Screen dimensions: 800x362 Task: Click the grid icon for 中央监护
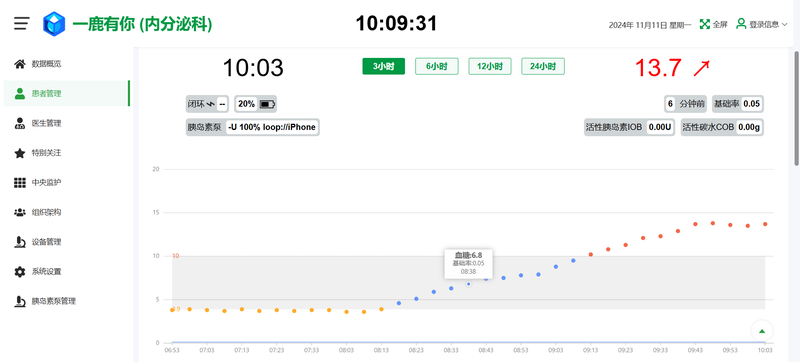[x=20, y=183]
